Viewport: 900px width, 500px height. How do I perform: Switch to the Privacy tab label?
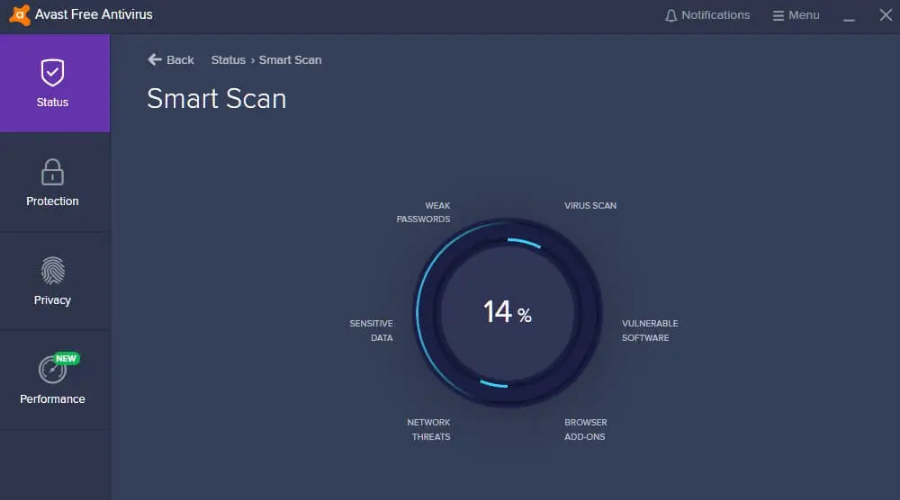click(52, 300)
